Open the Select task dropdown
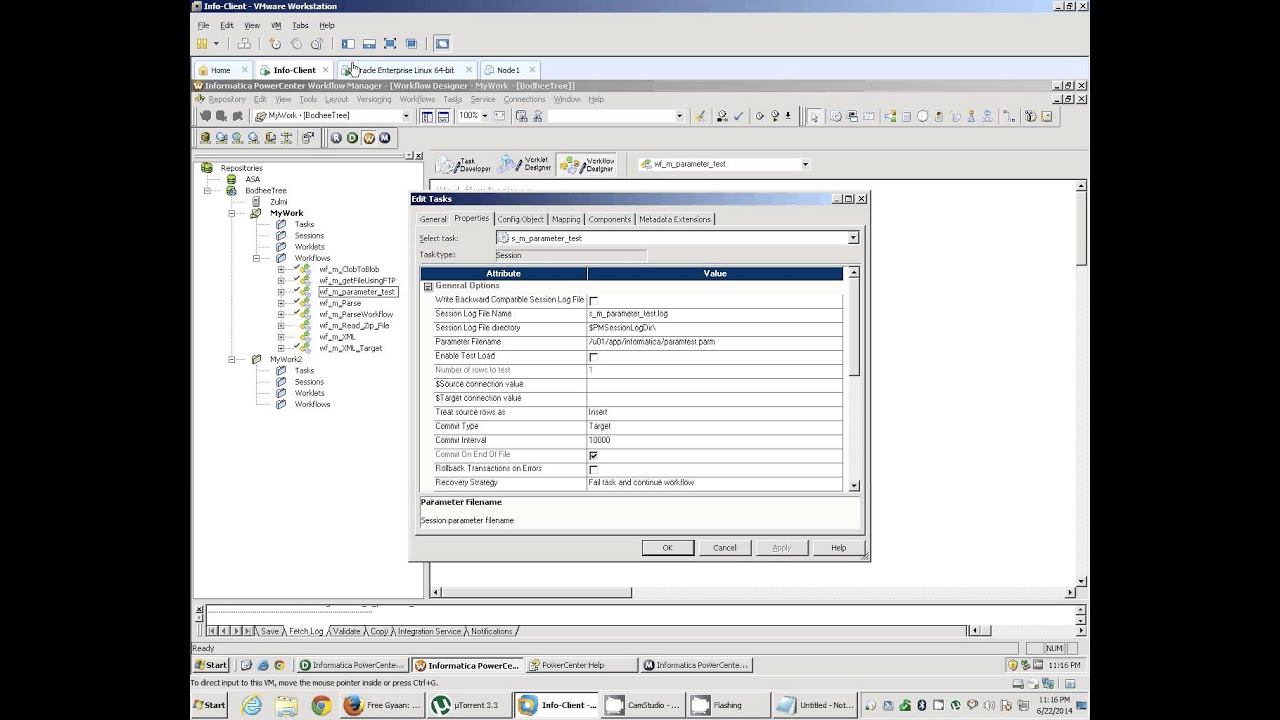The image size is (1280, 720). (853, 238)
